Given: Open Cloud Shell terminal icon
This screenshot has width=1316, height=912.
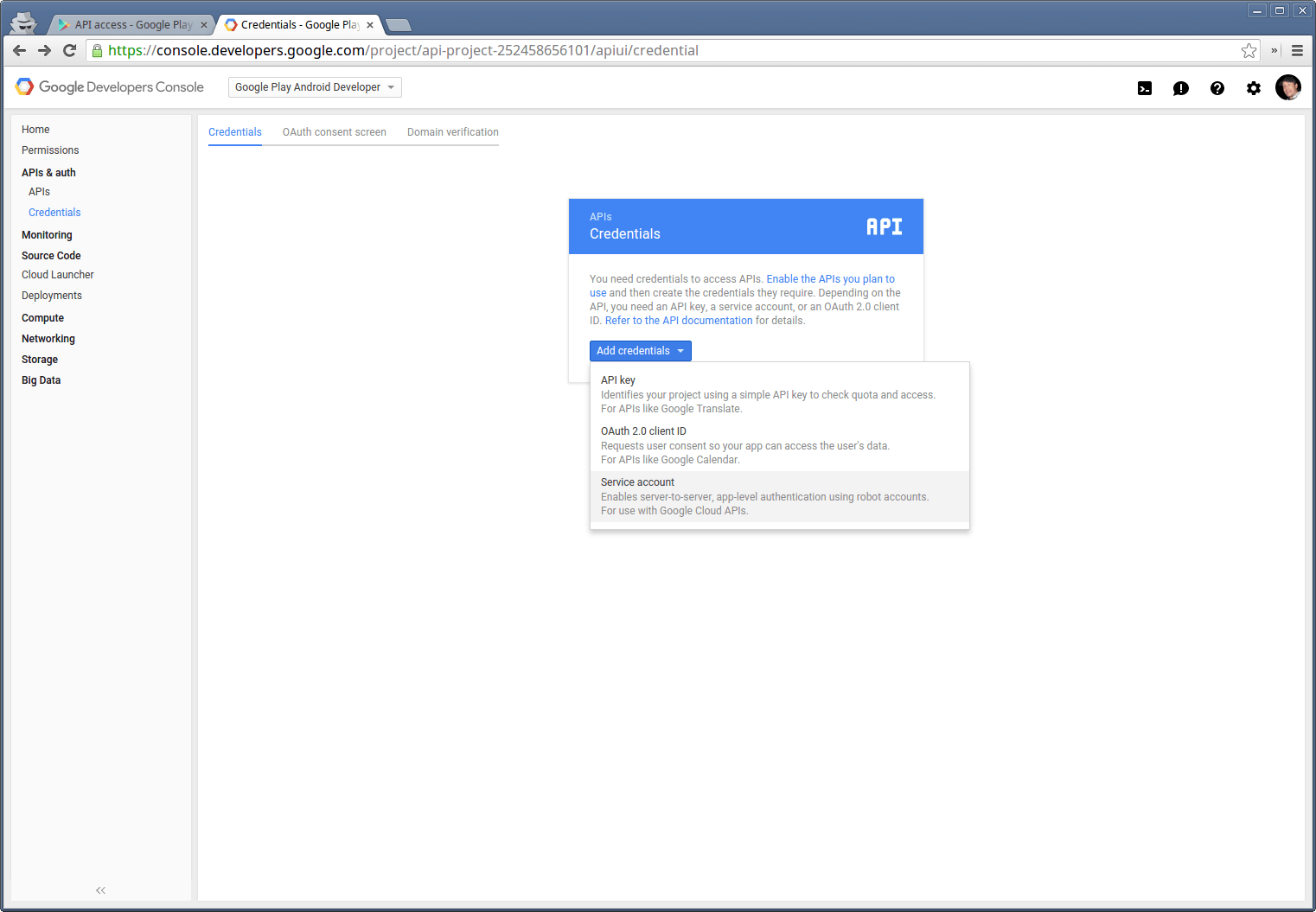Looking at the screenshot, I should coord(1145,88).
